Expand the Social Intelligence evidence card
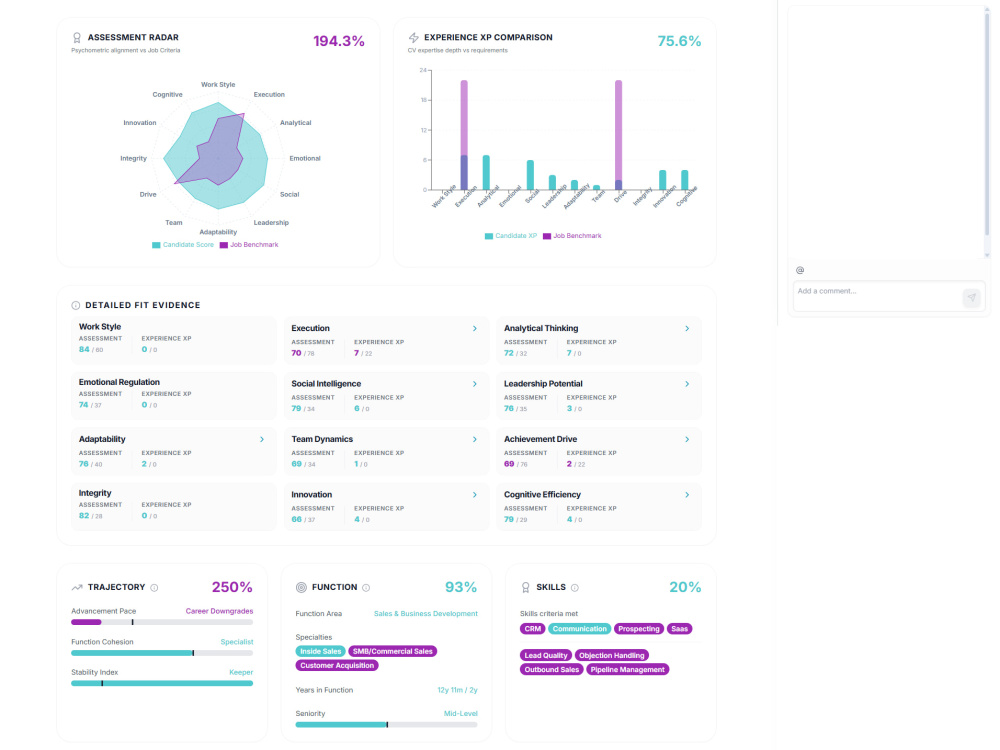The width and height of the screenshot is (1000, 750). [x=474, y=384]
